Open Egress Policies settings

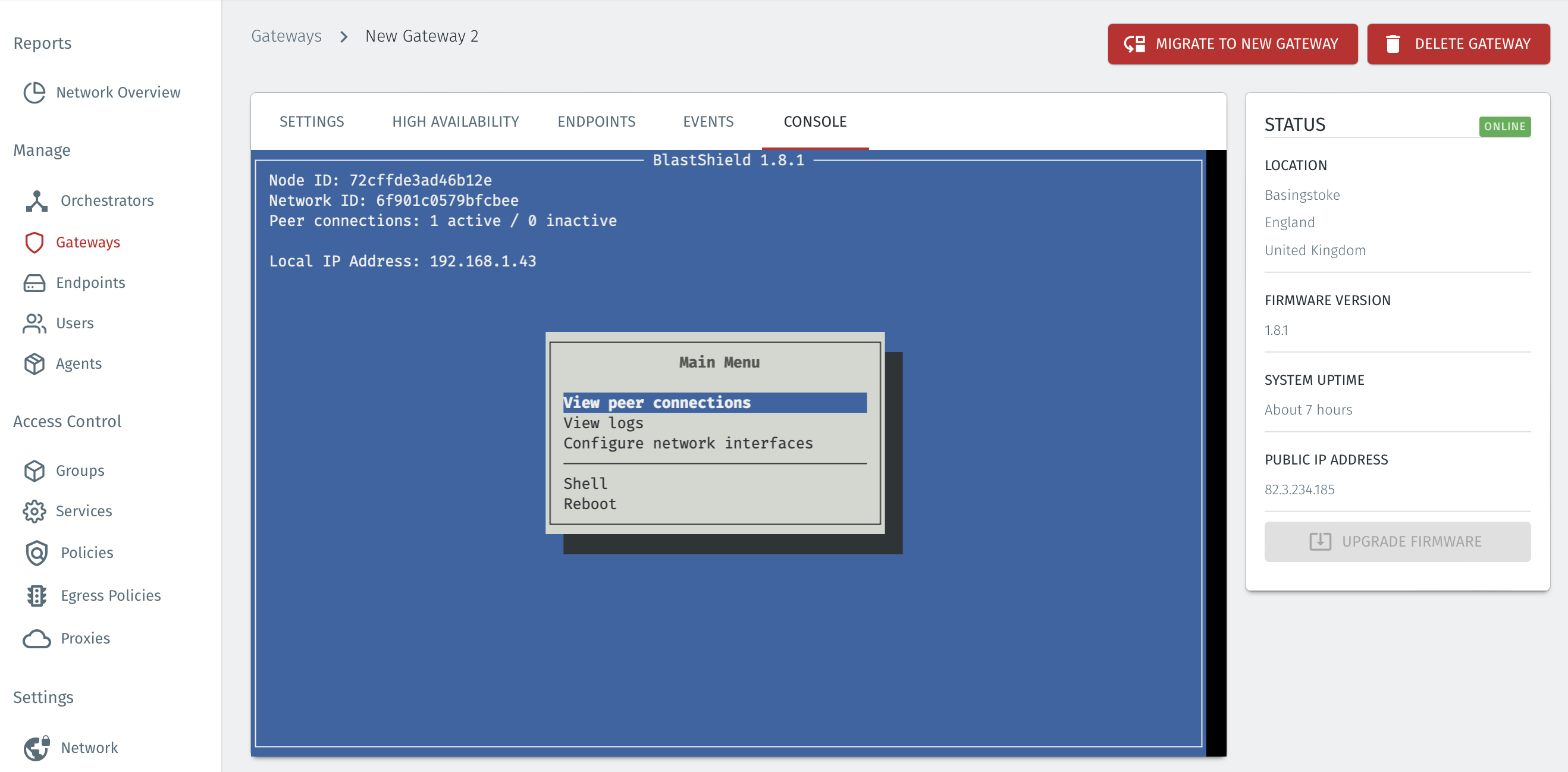[36, 595]
